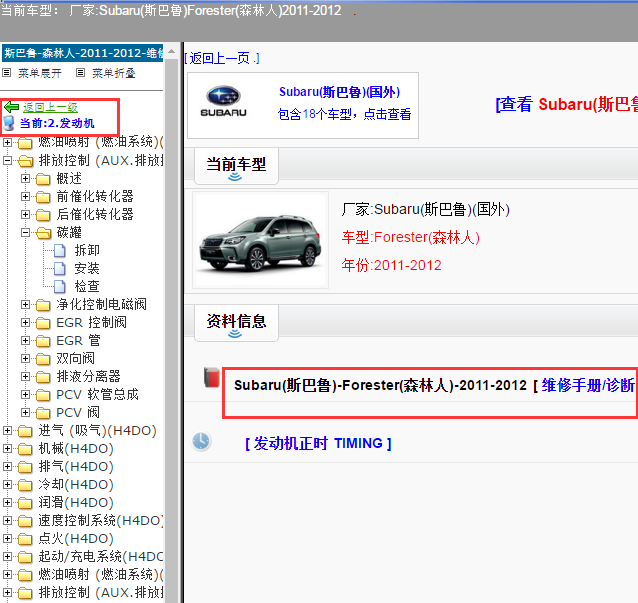Expand the EGR 控制阀 node

click(25, 322)
